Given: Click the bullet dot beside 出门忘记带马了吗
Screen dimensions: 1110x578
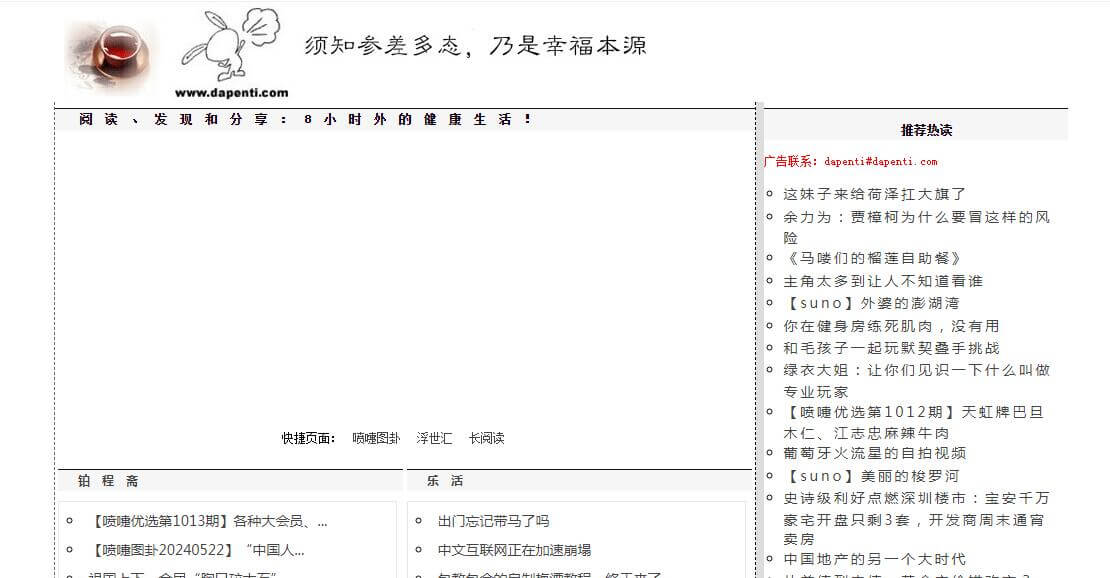Looking at the screenshot, I should point(421,521).
